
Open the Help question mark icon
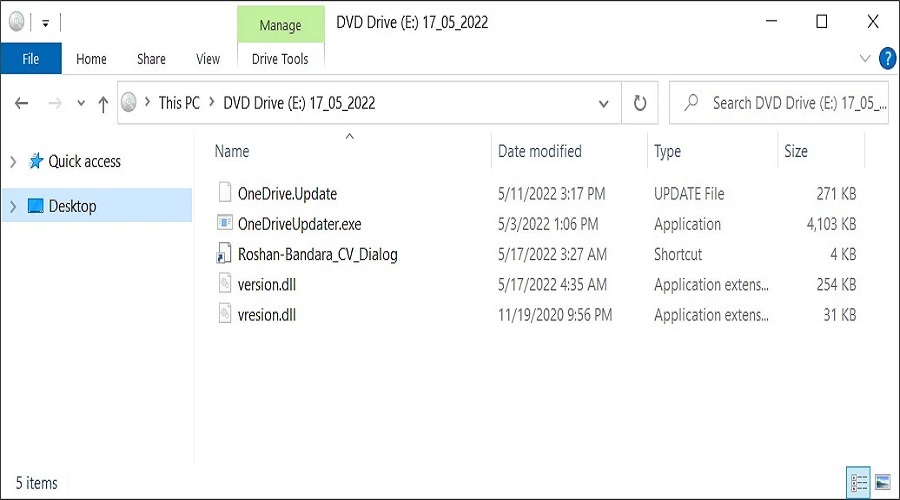887,59
